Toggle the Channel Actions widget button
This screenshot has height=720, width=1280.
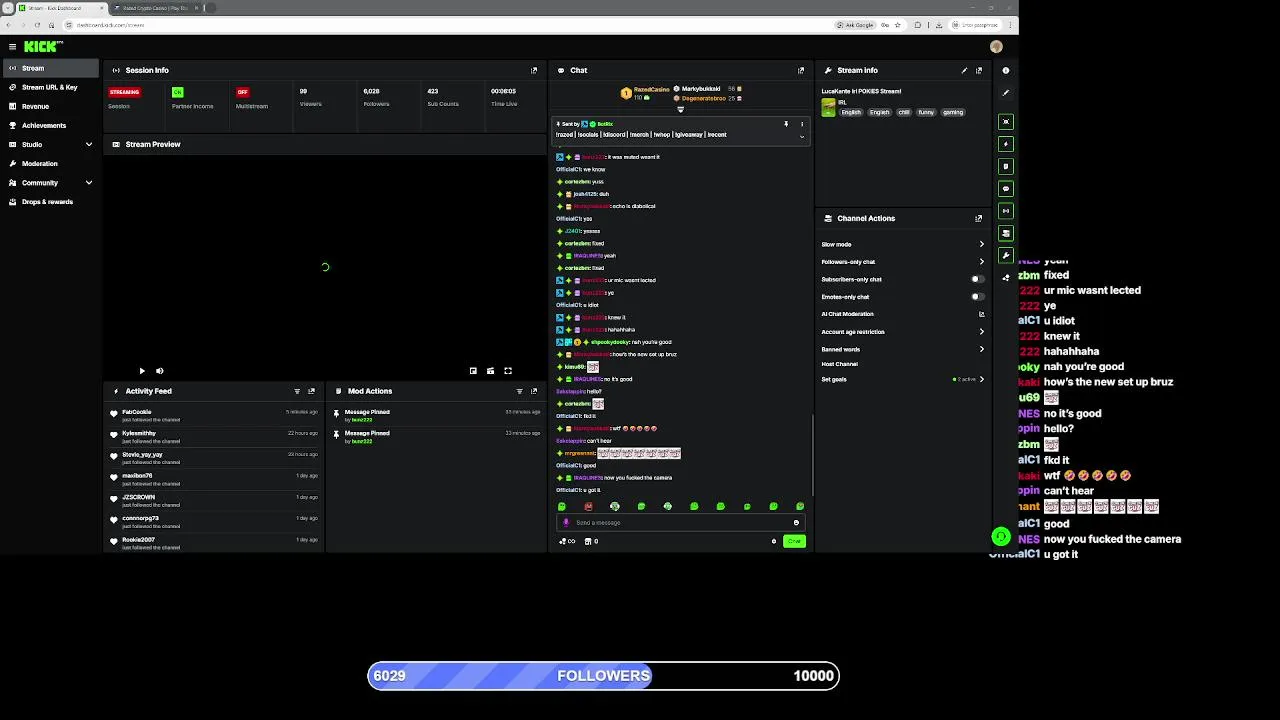click(x=1006, y=233)
